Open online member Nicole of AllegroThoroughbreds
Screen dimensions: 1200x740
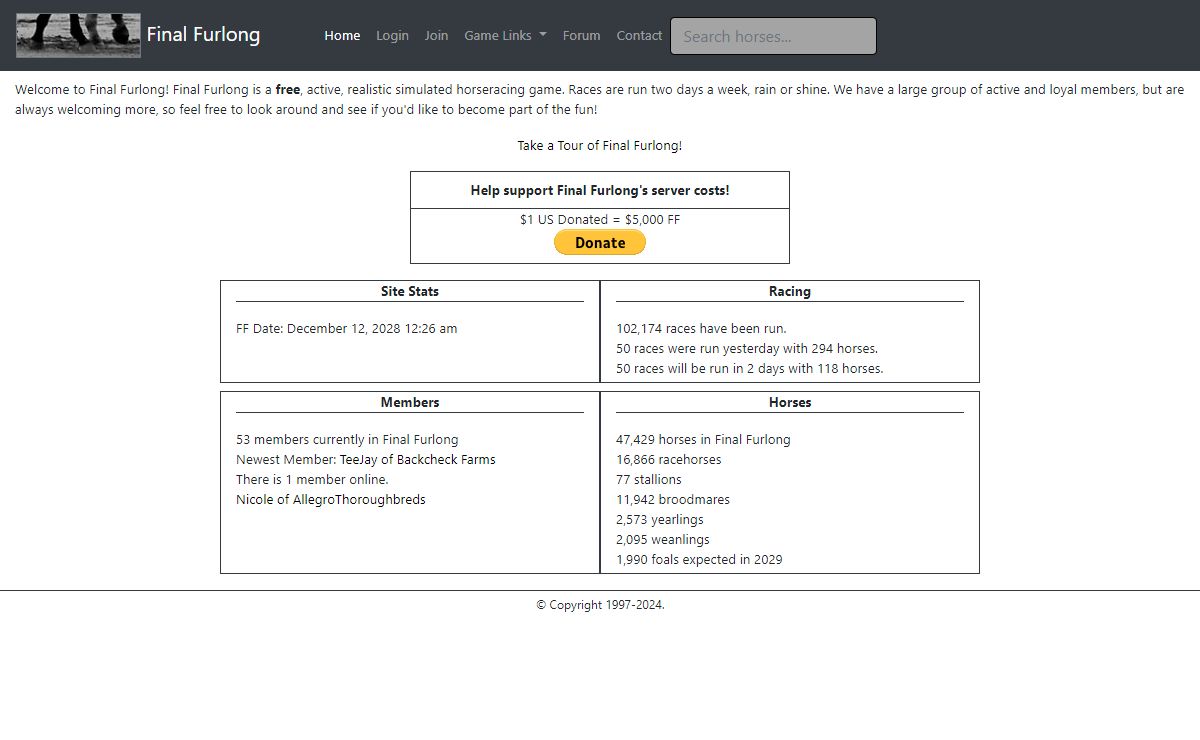330,499
